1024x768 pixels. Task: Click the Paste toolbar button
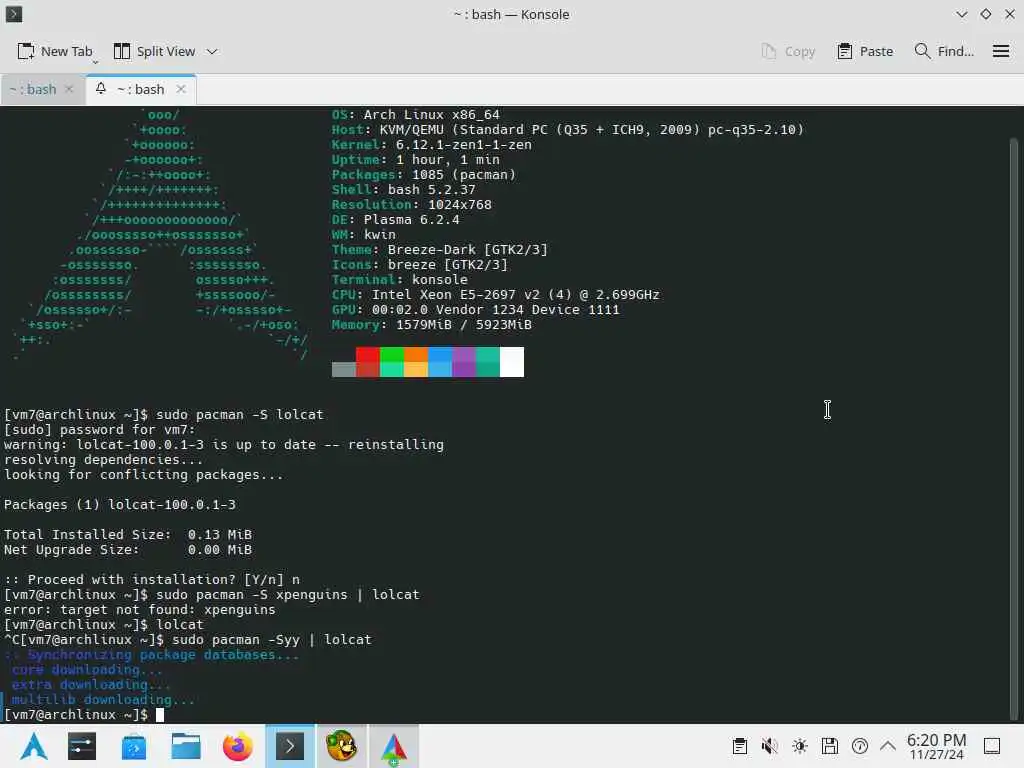[865, 51]
